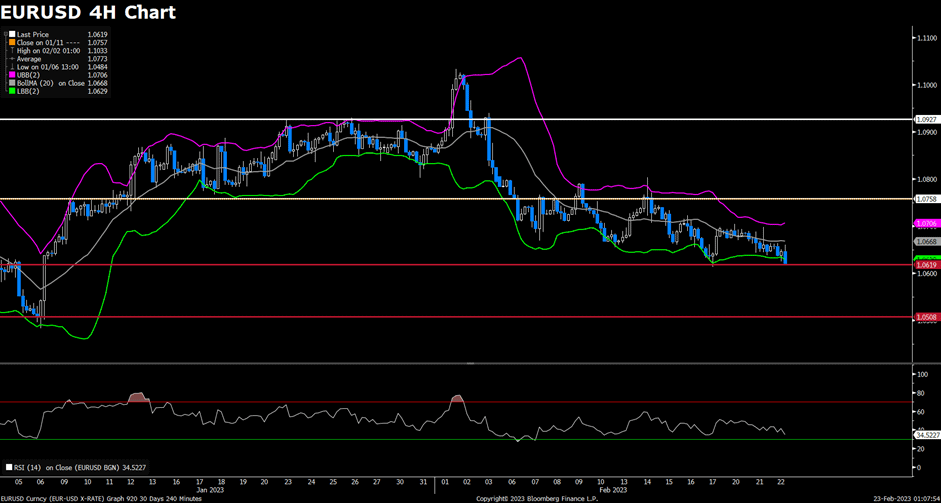
Task: Click the Low on 01/06 marker icon
Action: click(13, 67)
